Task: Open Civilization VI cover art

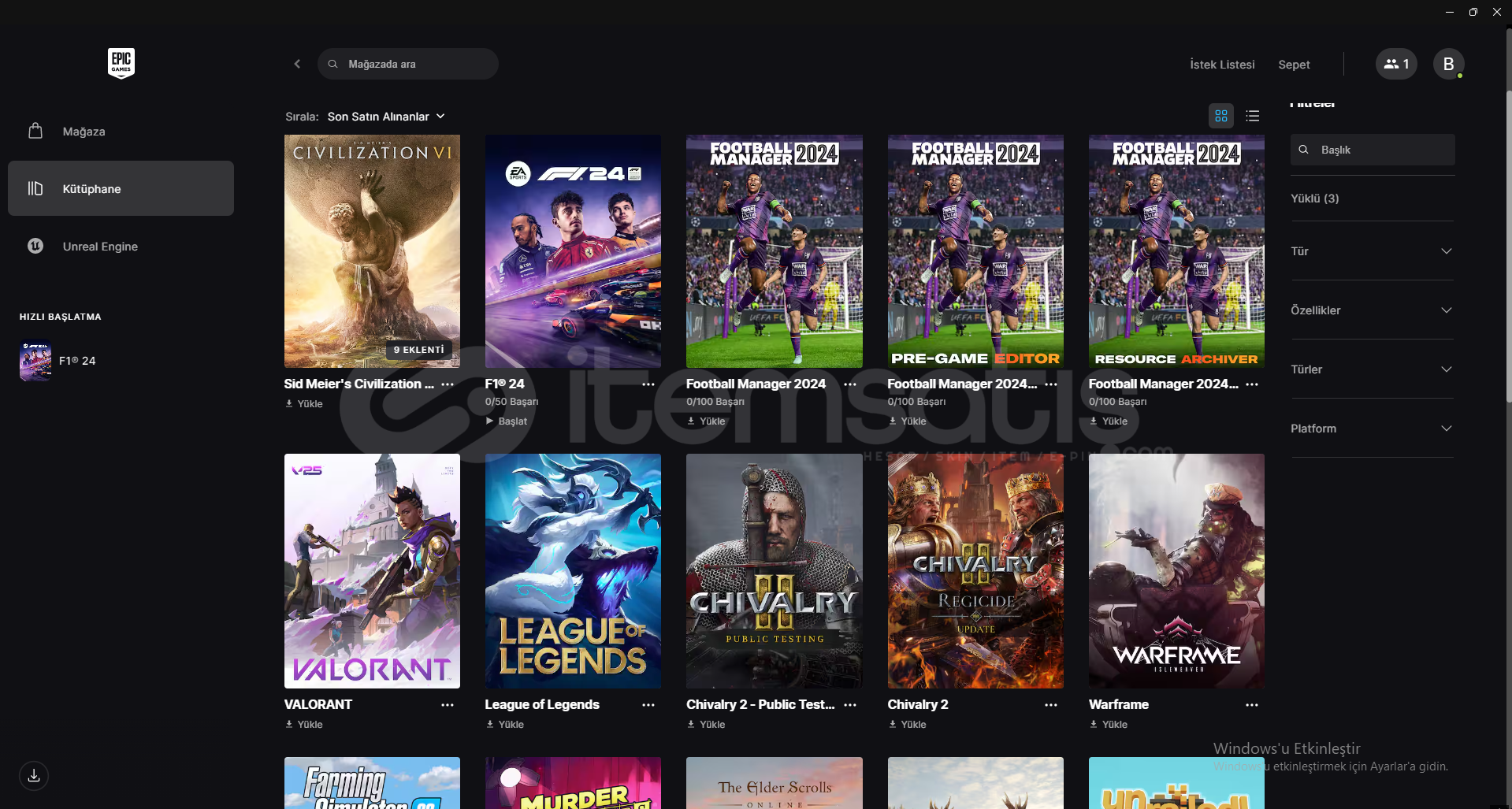Action: pyautogui.click(x=372, y=251)
